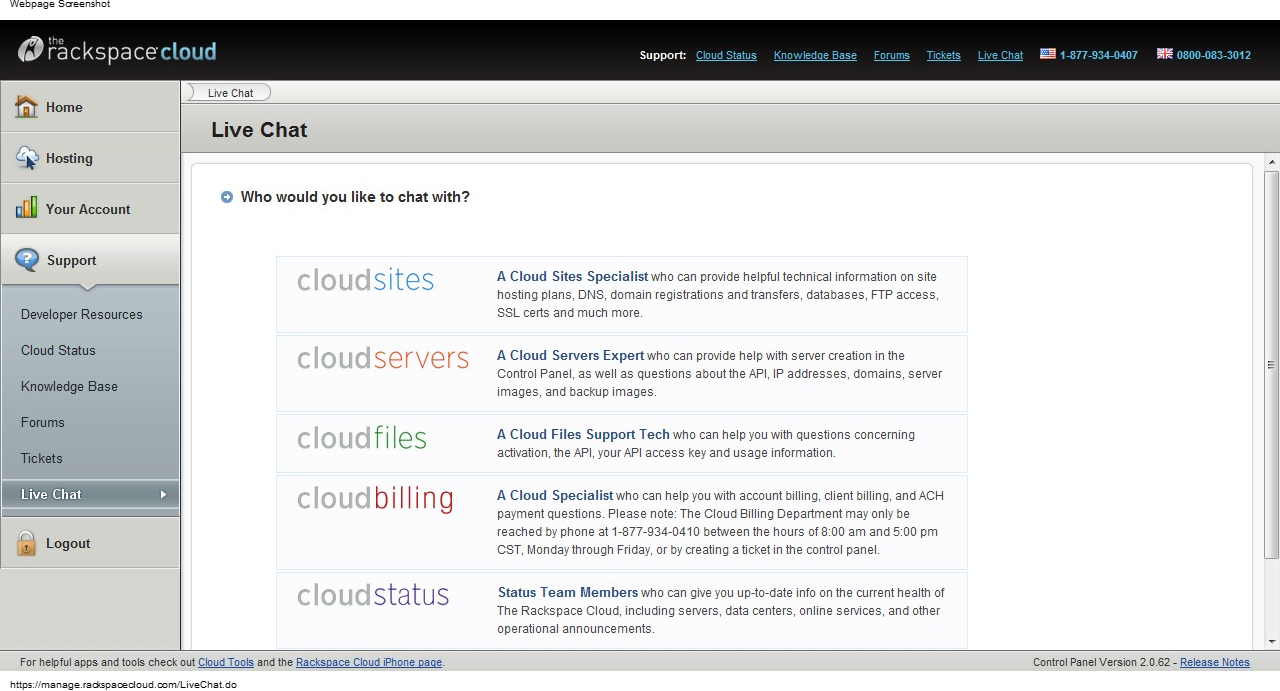Select Live Chat in the sidebar
Image resolution: width=1280 pixels, height=691 pixels.
coord(90,494)
